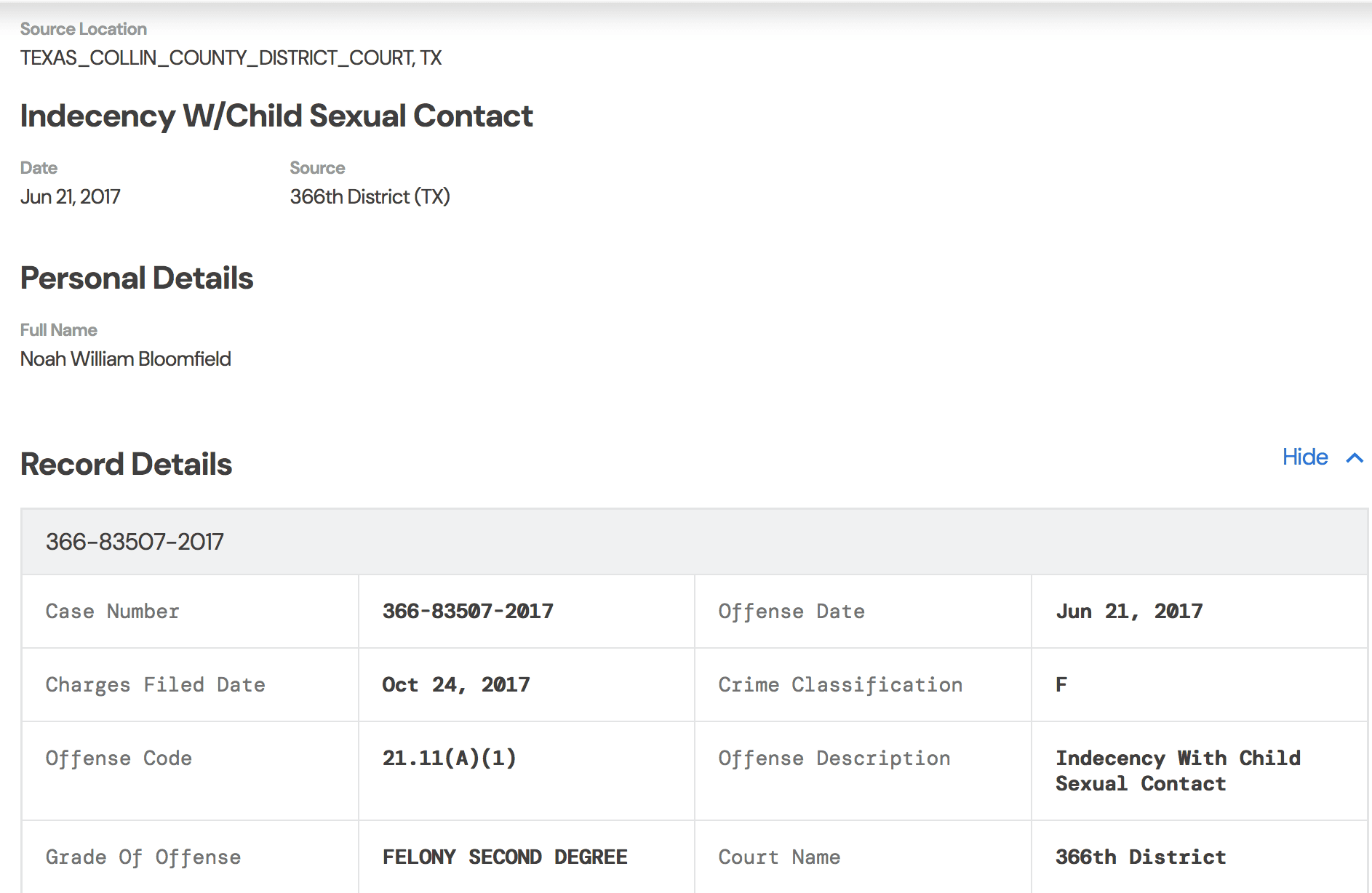
Task: Click the gray record header 366-83507-2017
Action: 135,542
